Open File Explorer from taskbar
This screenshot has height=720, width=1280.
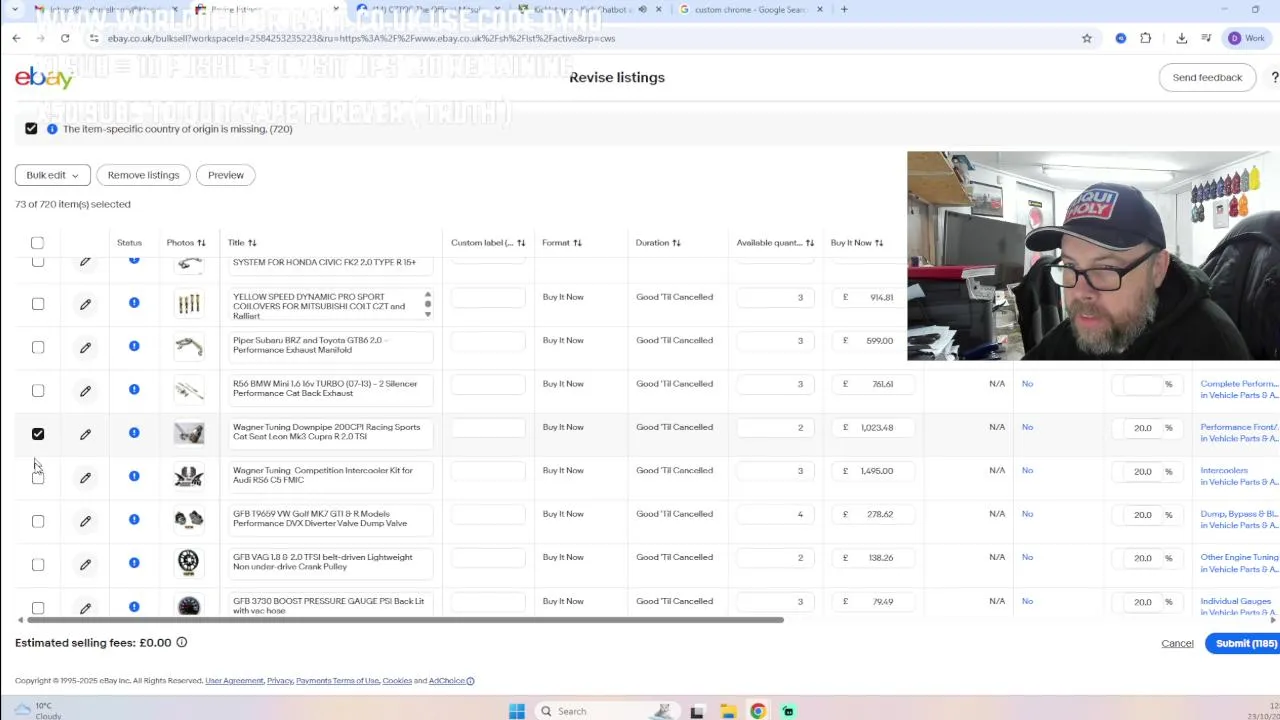(x=728, y=711)
